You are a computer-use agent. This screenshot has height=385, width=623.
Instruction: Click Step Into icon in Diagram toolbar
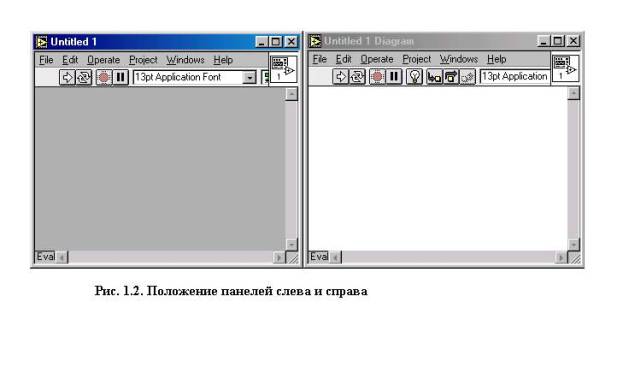click(x=434, y=76)
